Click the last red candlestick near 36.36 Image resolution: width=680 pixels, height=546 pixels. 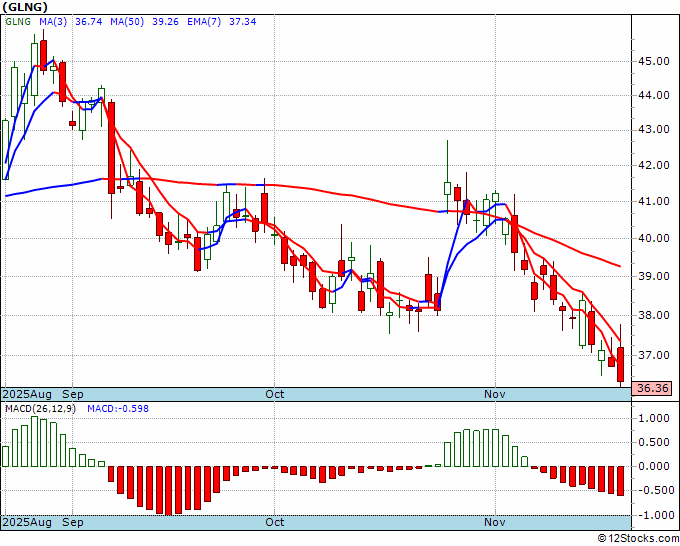coord(621,364)
